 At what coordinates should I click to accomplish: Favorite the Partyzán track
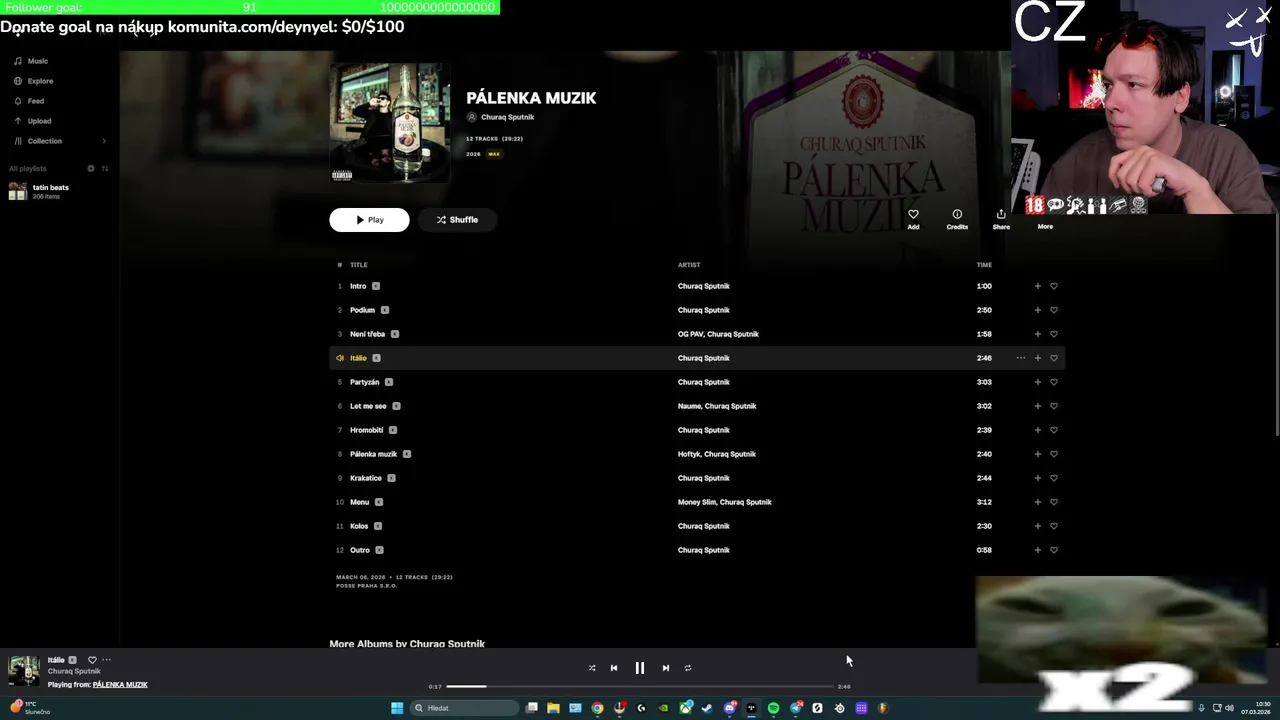coord(1053,382)
